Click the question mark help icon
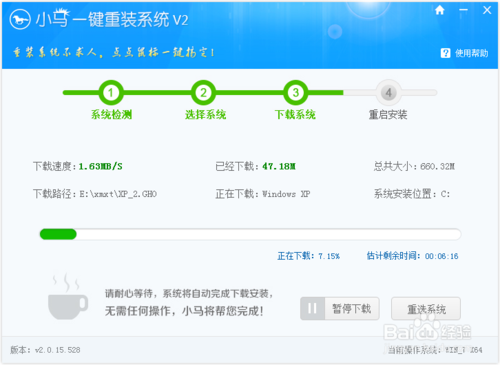This screenshot has height=365, width=500. [x=445, y=53]
